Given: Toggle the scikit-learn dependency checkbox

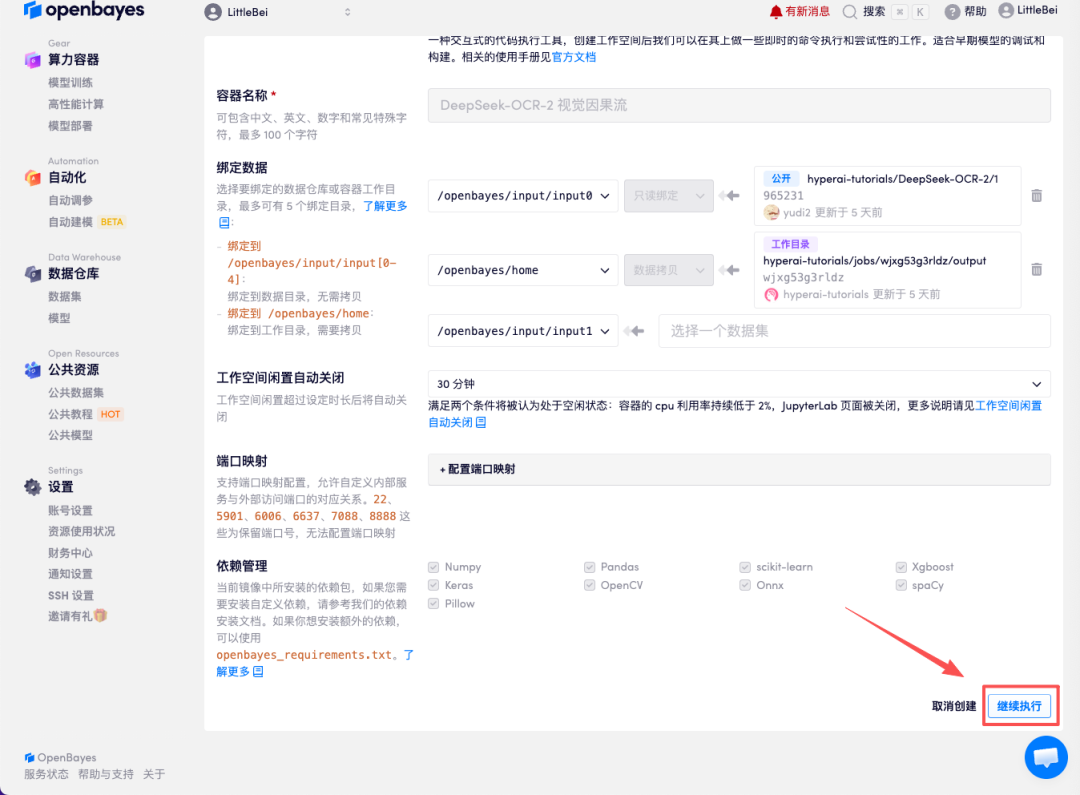Looking at the screenshot, I should tap(745, 568).
